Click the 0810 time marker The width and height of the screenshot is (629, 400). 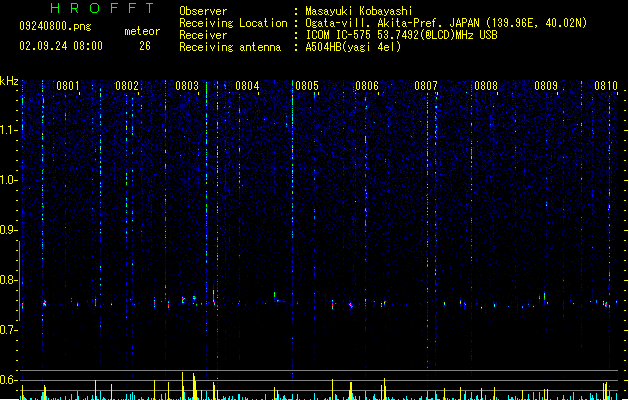[606, 86]
